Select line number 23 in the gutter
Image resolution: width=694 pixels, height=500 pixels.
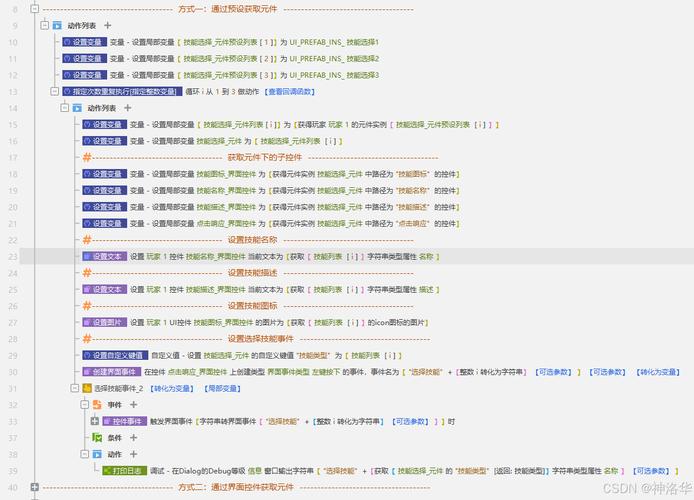13,257
